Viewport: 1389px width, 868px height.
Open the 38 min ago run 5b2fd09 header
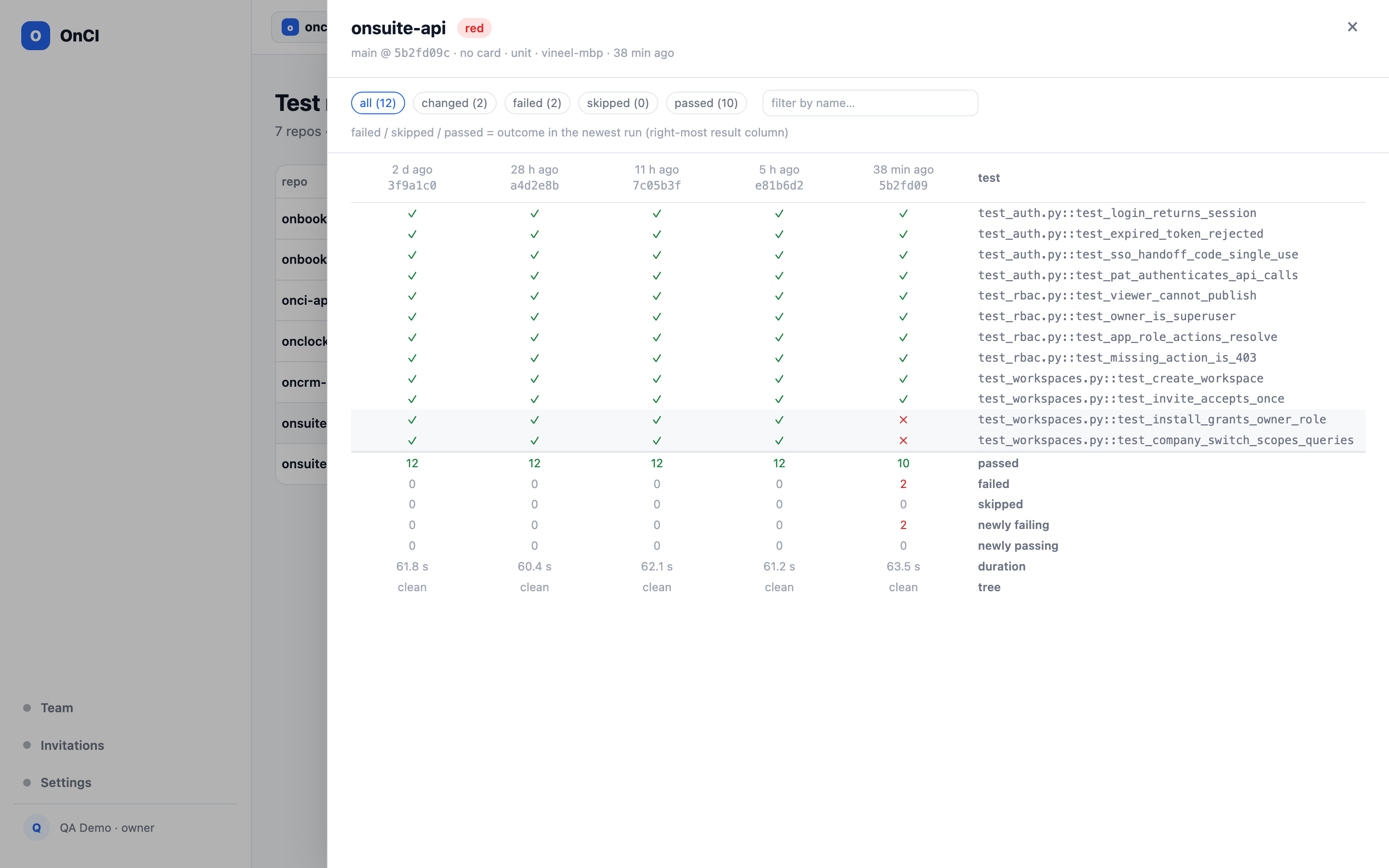point(903,177)
